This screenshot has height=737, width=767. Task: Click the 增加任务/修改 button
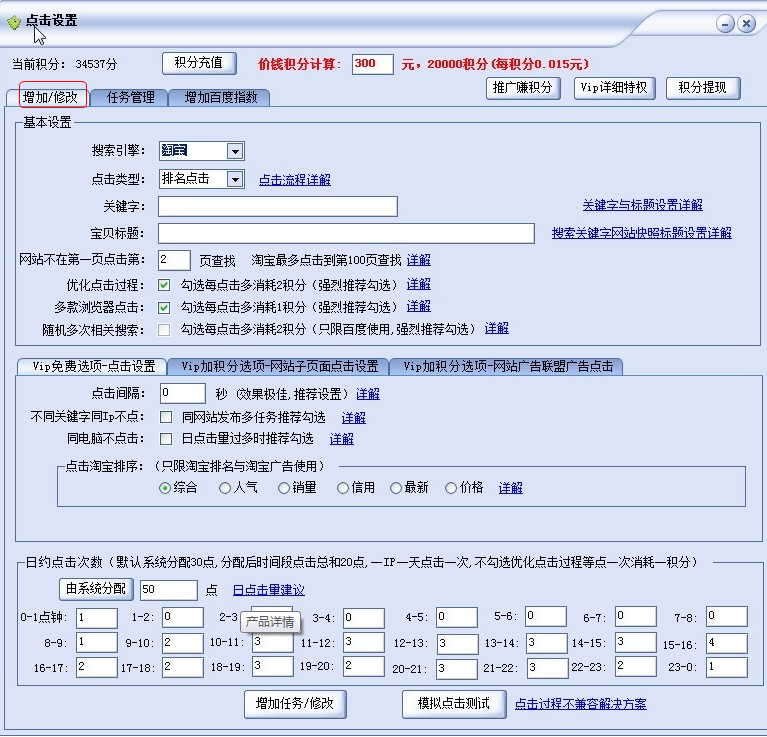pos(295,704)
